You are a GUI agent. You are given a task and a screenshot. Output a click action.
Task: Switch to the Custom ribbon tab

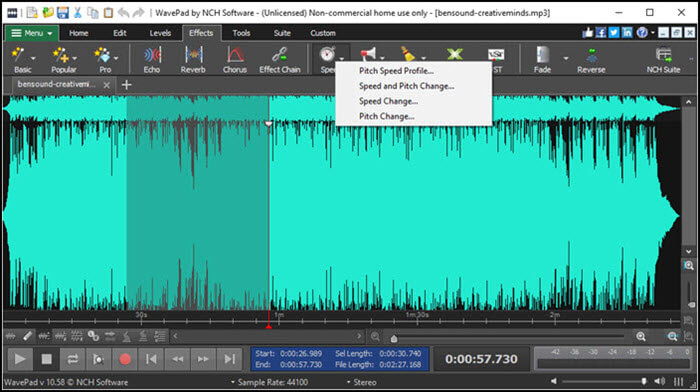click(323, 33)
